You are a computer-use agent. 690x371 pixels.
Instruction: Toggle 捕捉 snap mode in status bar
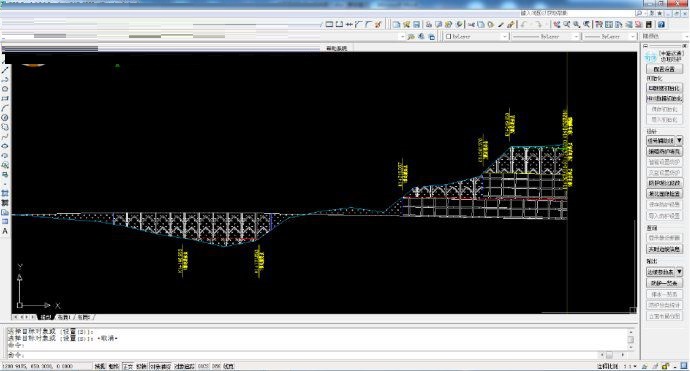click(100, 366)
